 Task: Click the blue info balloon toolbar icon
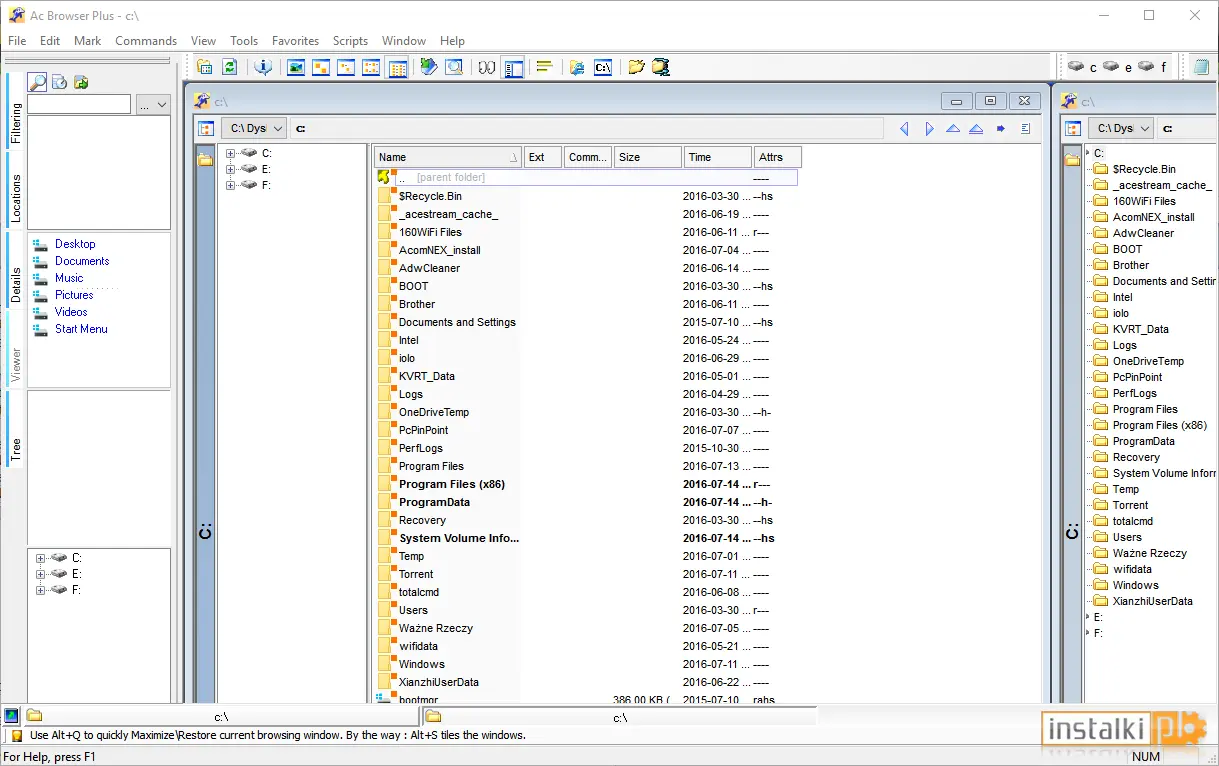(263, 67)
